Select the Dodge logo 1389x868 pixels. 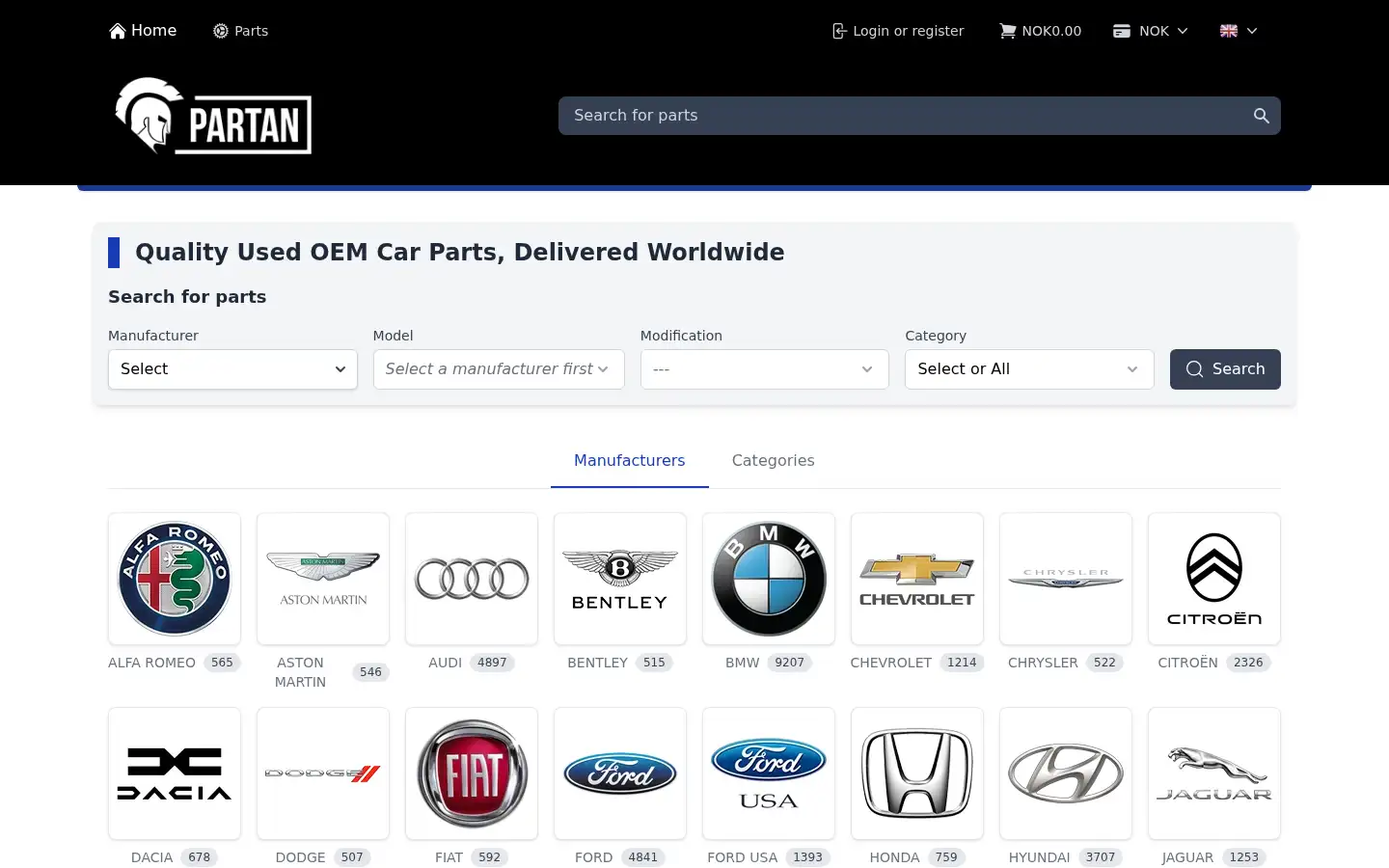323,773
